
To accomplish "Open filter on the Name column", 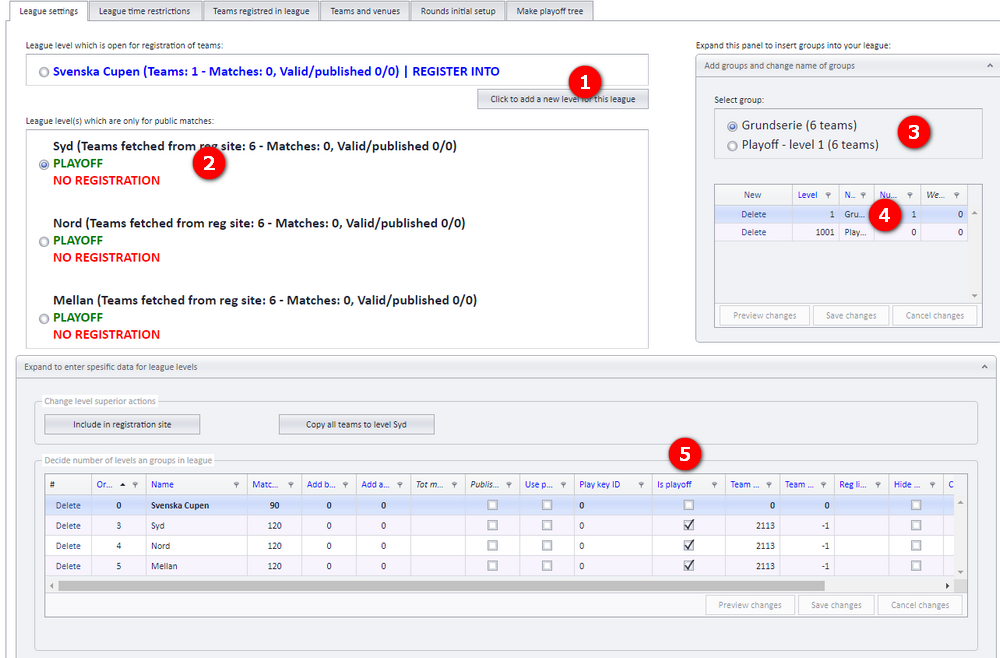I will tap(236, 485).
